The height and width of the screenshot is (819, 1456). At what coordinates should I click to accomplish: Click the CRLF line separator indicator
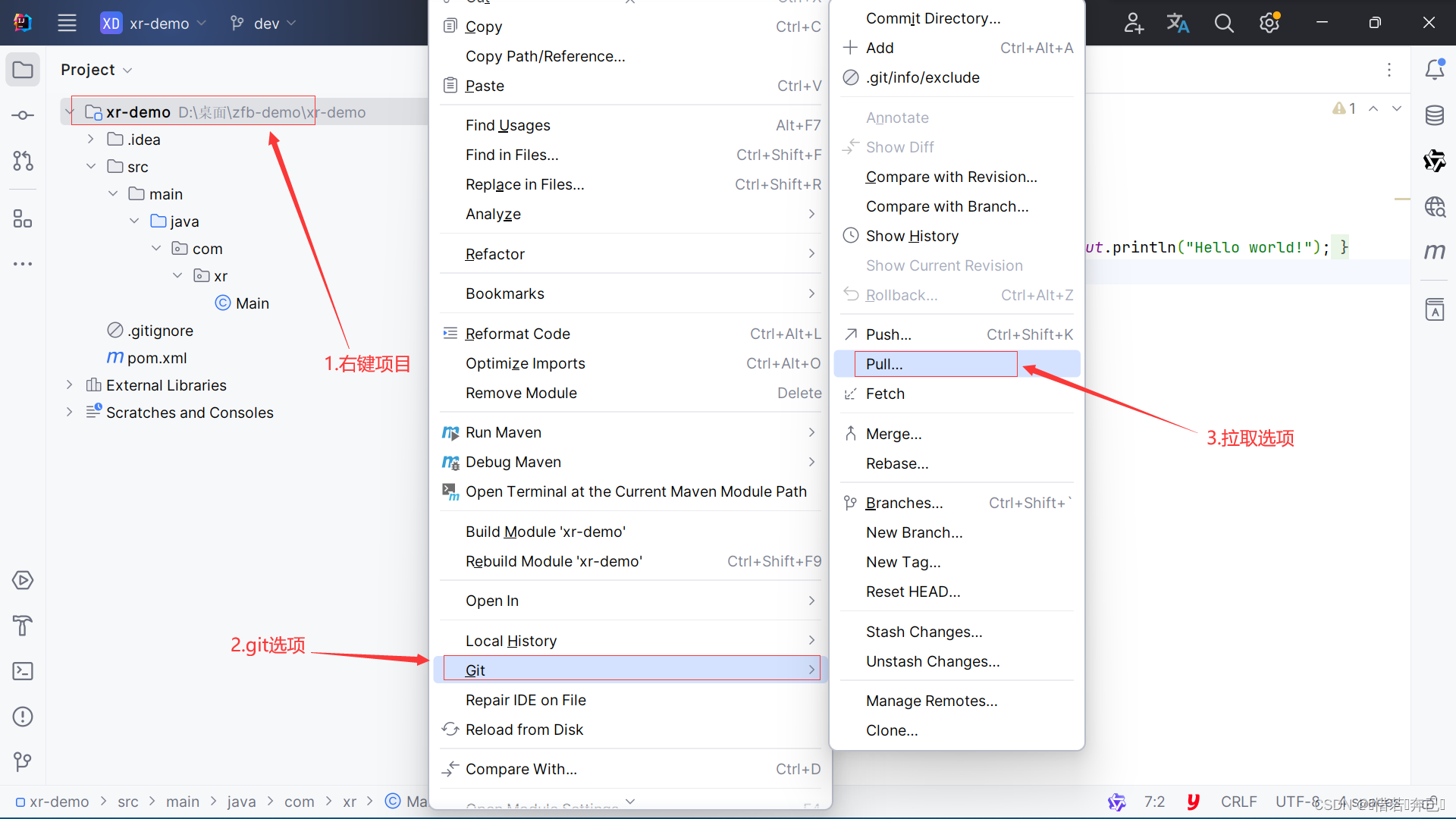[1238, 802]
